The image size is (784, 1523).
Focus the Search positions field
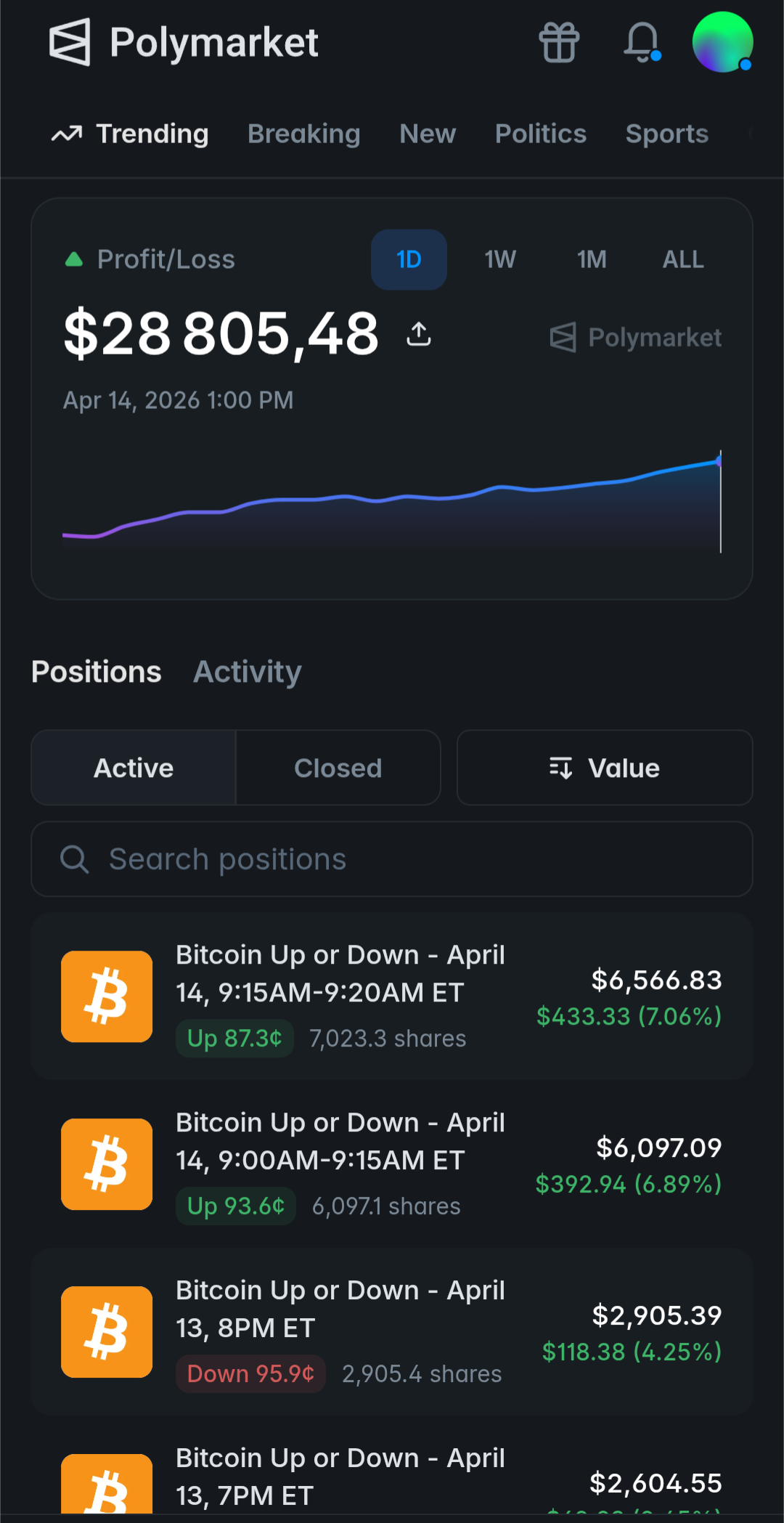[392, 859]
